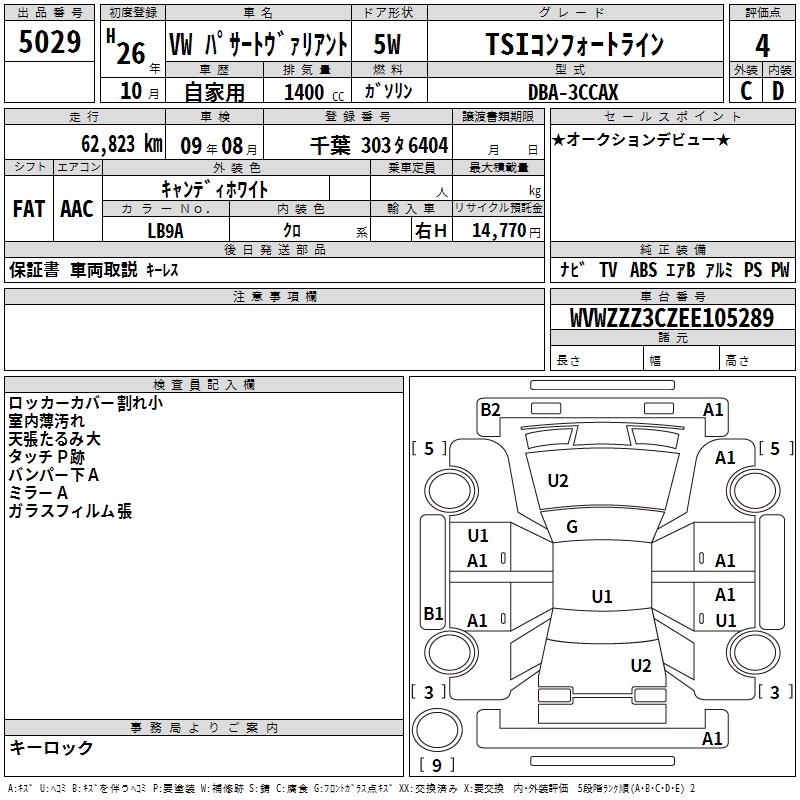This screenshot has width=800, height=800.
Task: Select chassis number WVWZZZ3CZEE105289
Action: click(x=671, y=318)
